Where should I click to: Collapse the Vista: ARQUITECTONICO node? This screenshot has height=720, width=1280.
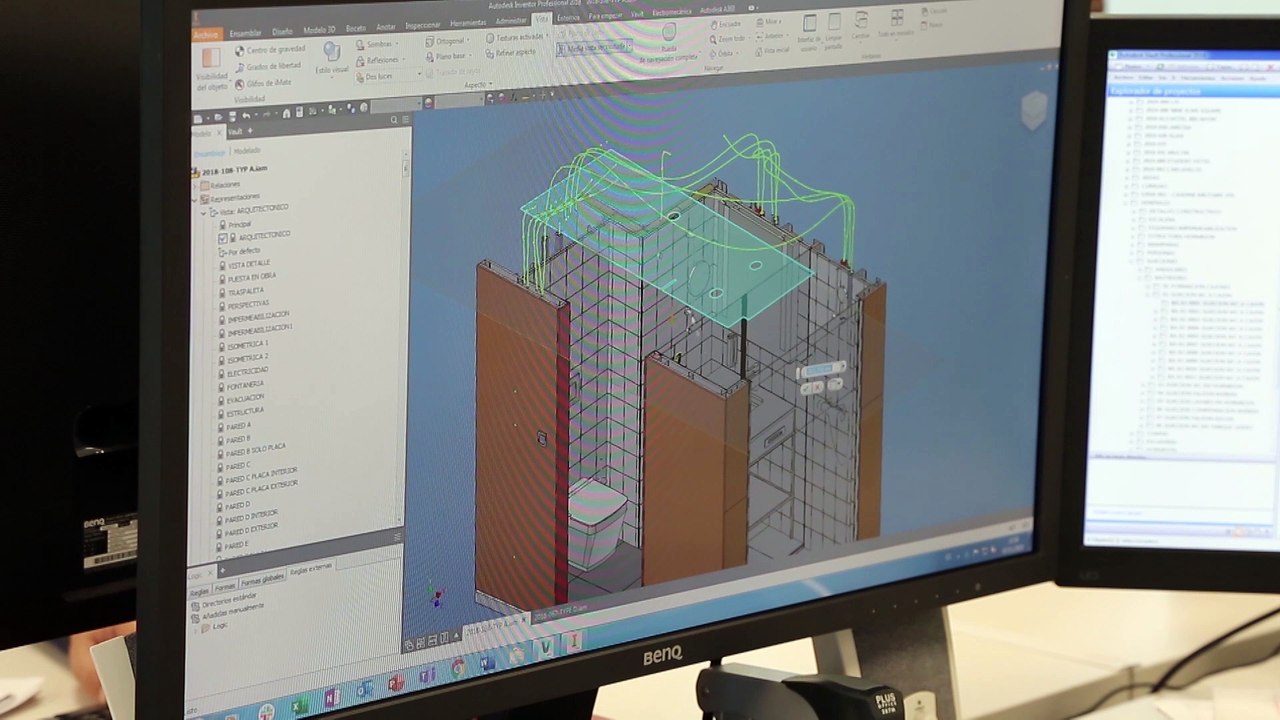[x=203, y=213]
